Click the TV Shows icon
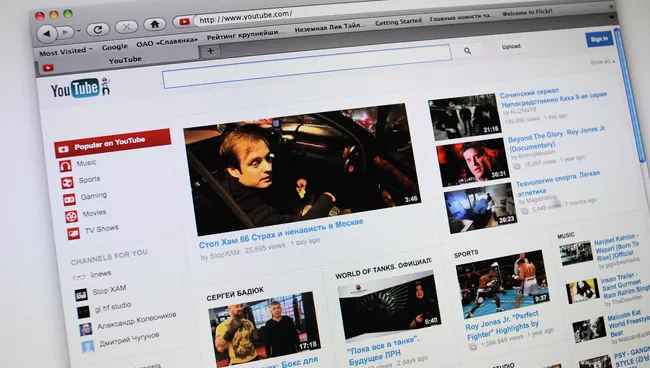 tap(73, 233)
